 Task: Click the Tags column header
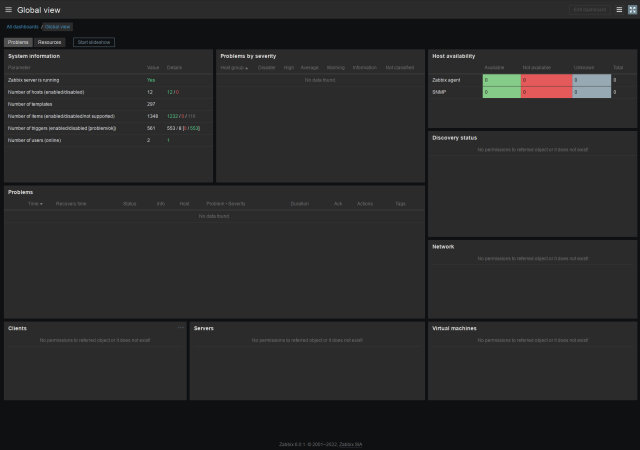click(400, 204)
